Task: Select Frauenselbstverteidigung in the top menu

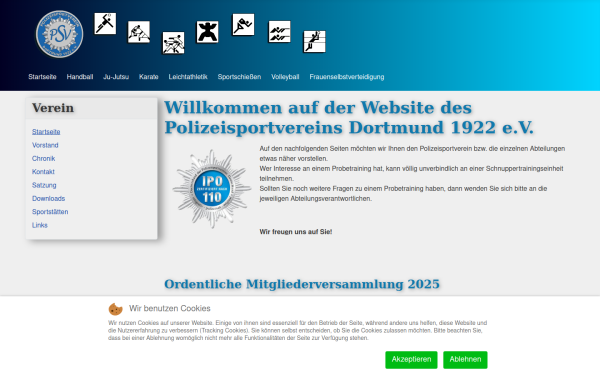Action: [x=347, y=77]
